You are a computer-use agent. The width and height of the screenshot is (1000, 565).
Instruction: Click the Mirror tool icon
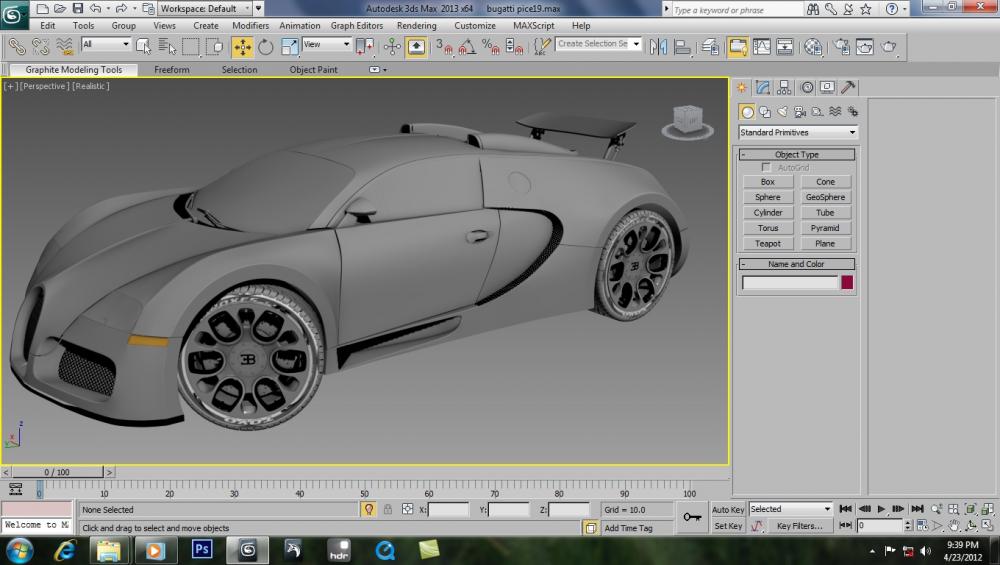658,47
